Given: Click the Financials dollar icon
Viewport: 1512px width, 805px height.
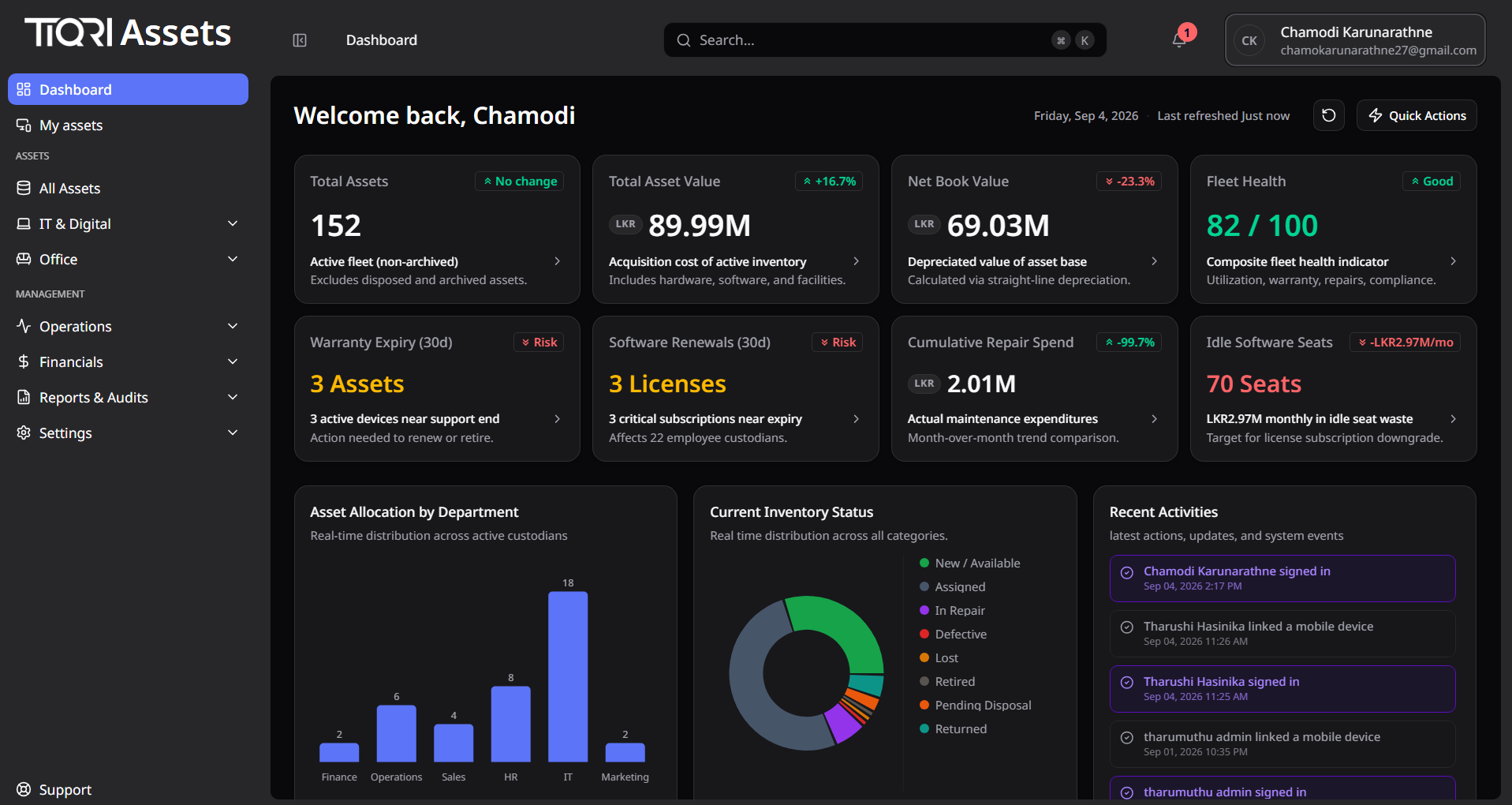Looking at the screenshot, I should pyautogui.click(x=24, y=361).
